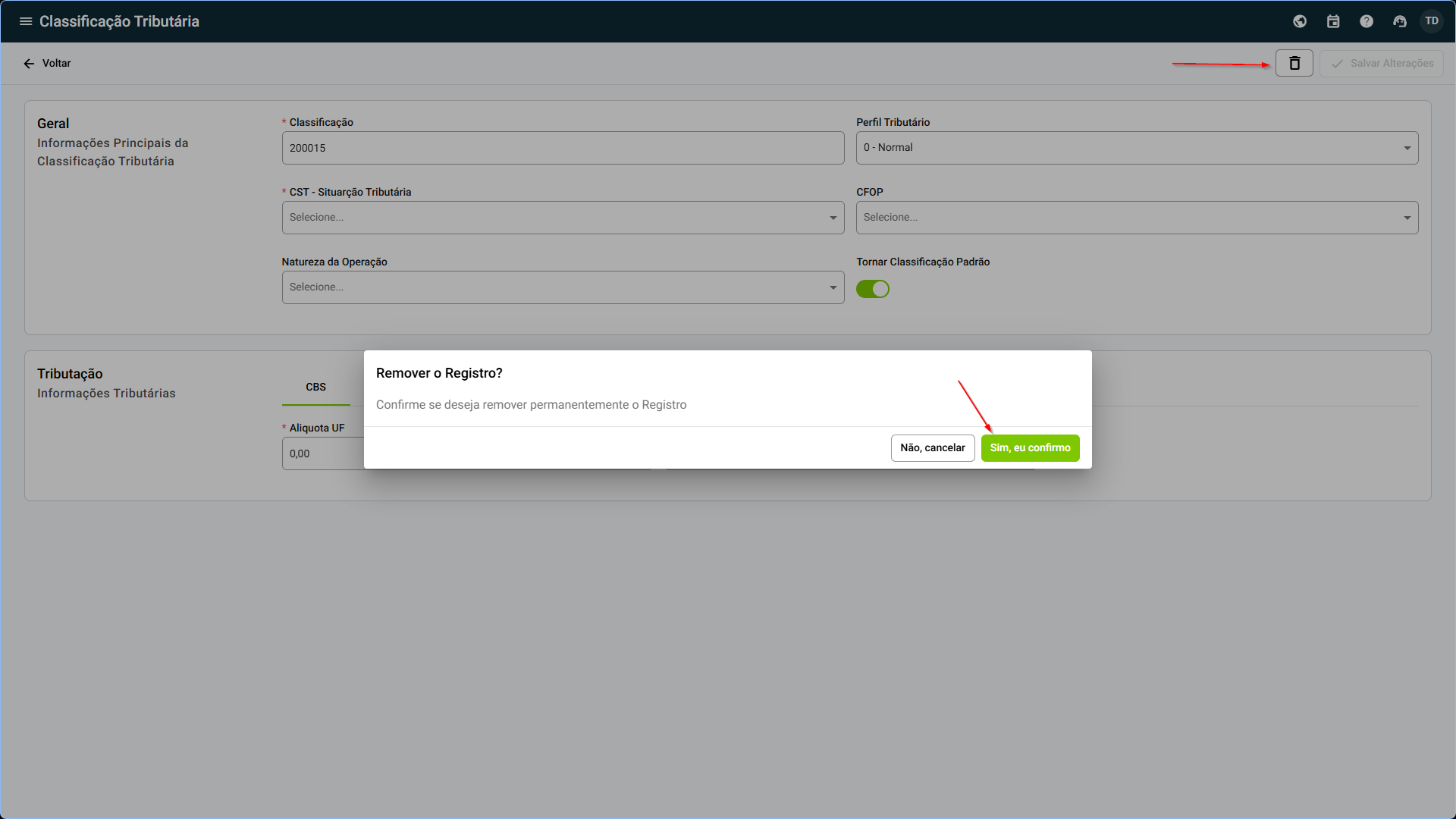Open the CFOP select dropdown
The image size is (1456, 819).
click(1137, 218)
